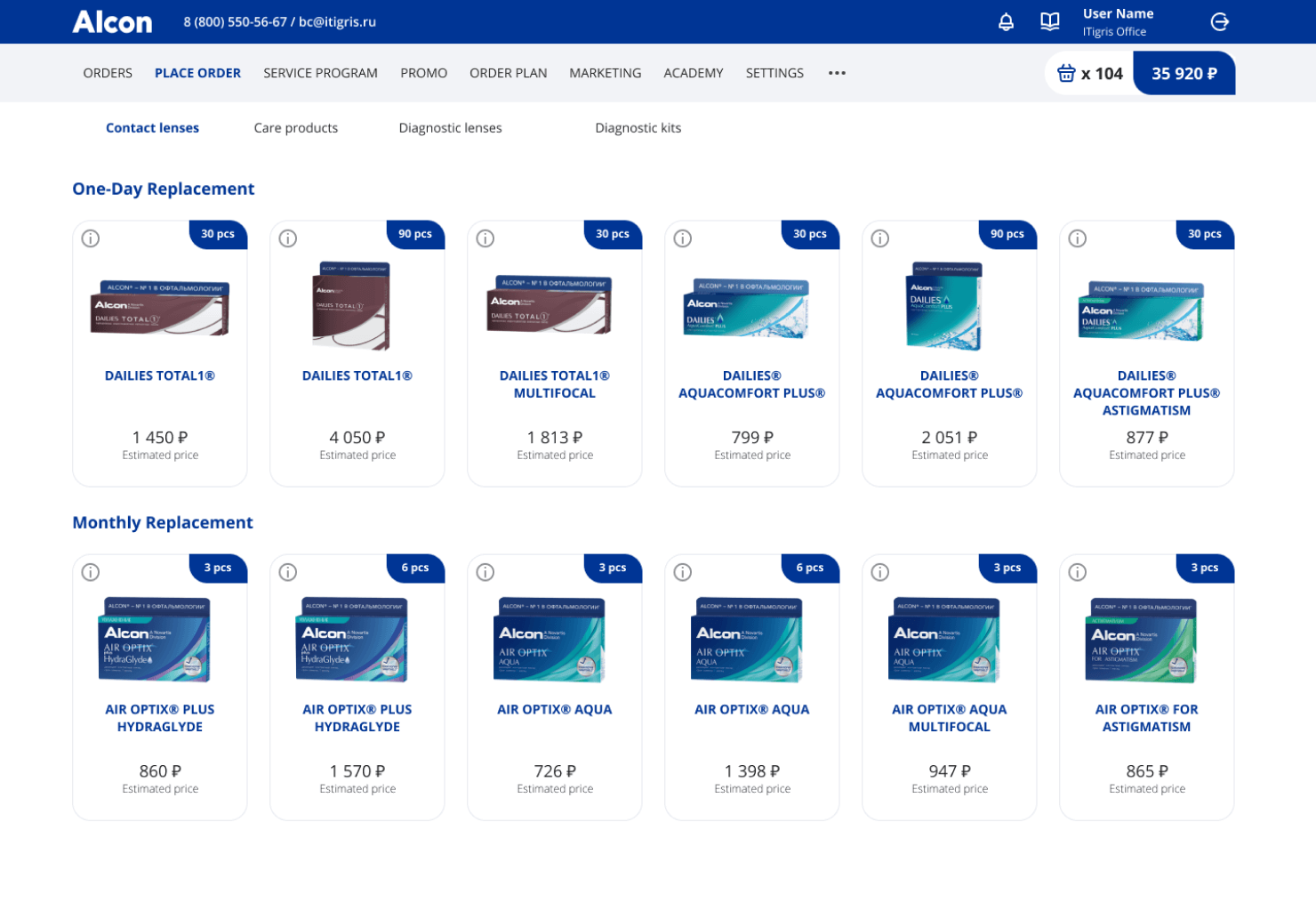Image resolution: width=1316 pixels, height=911 pixels.
Task: Open AIR OPTIX AQUA MULTIFOCAL product name
Action: pos(949,718)
